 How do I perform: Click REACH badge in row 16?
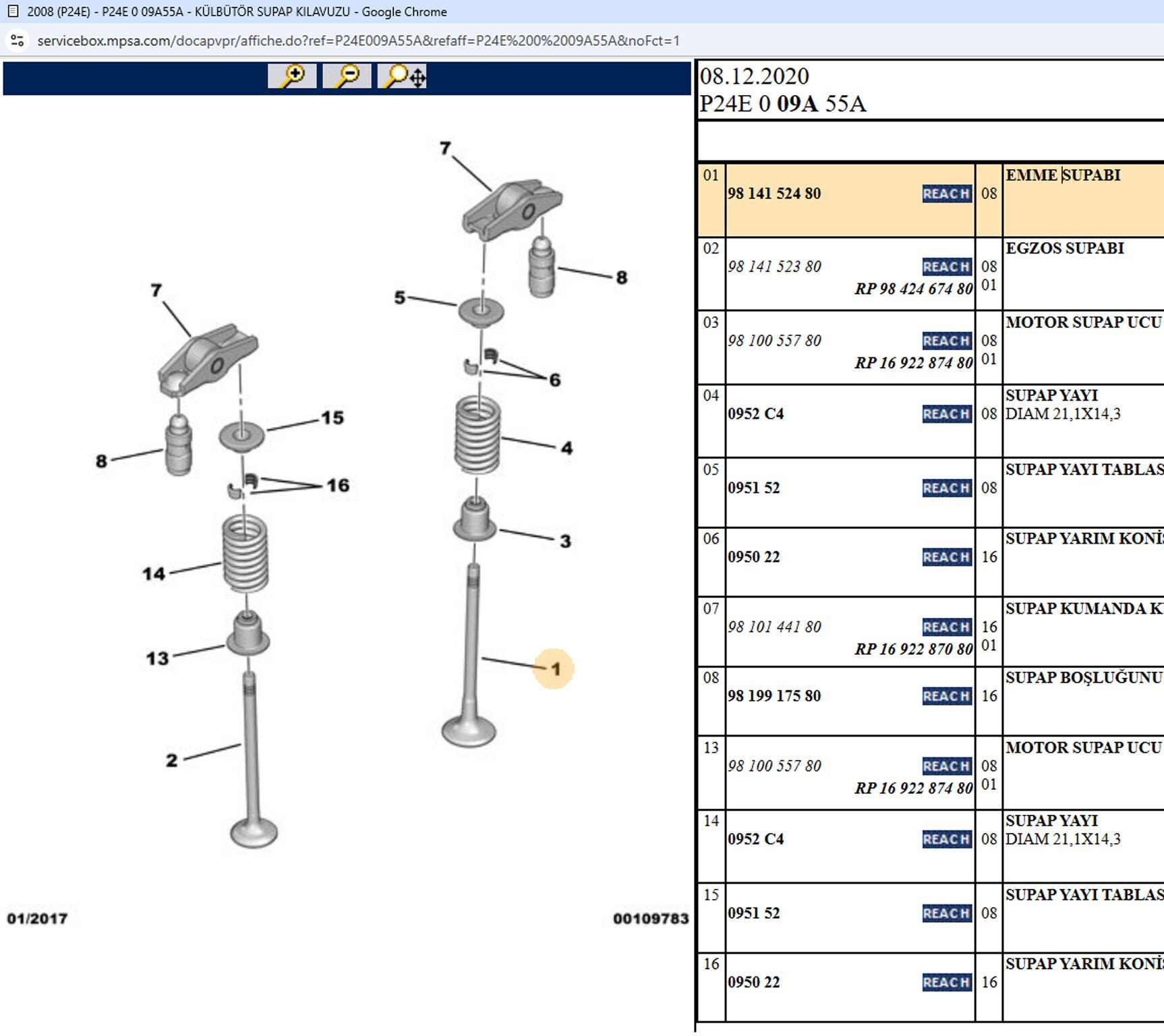[946, 982]
